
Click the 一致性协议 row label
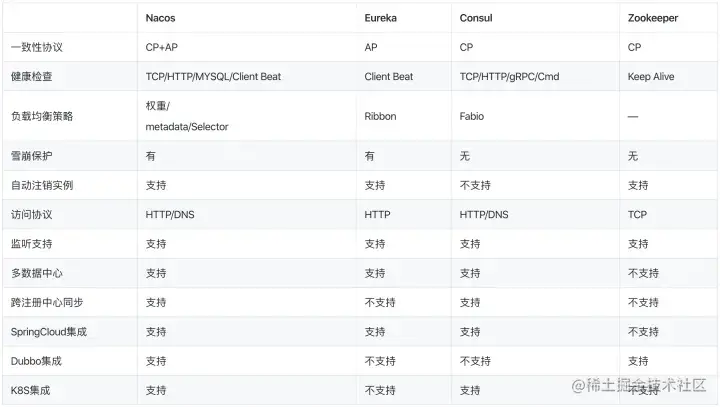coord(37,47)
